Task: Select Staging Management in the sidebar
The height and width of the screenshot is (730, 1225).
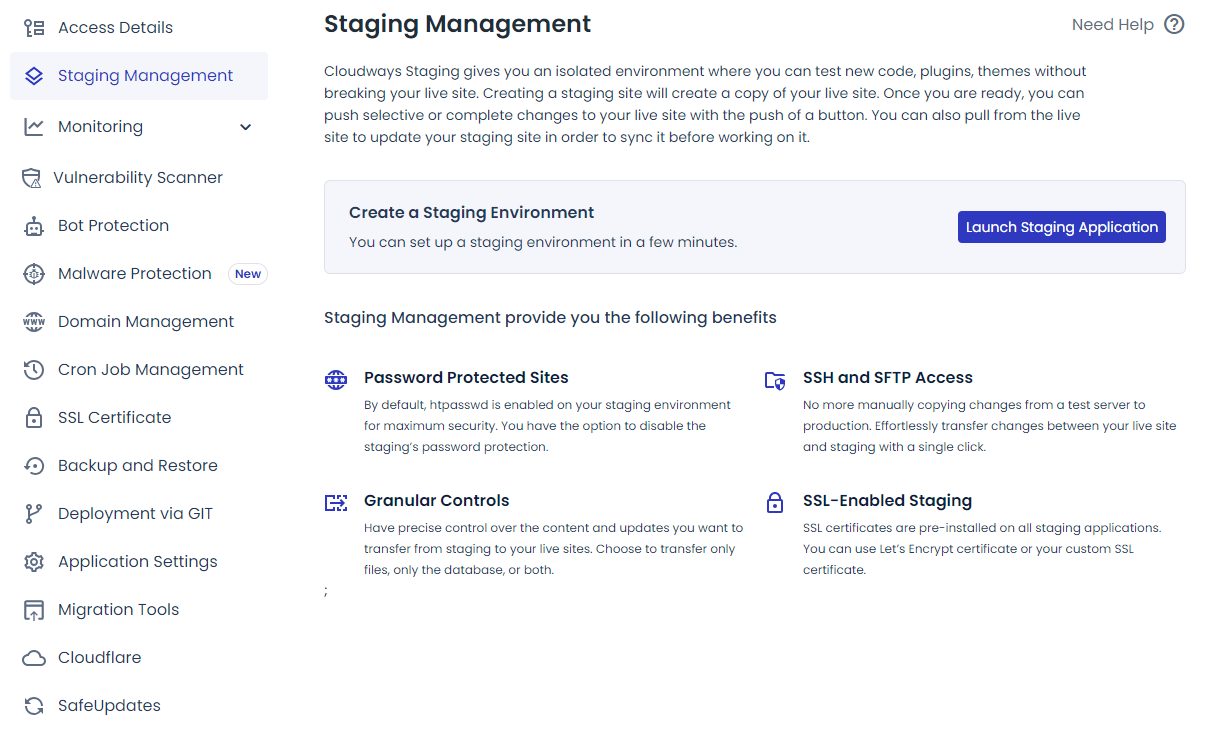Action: 139,76
